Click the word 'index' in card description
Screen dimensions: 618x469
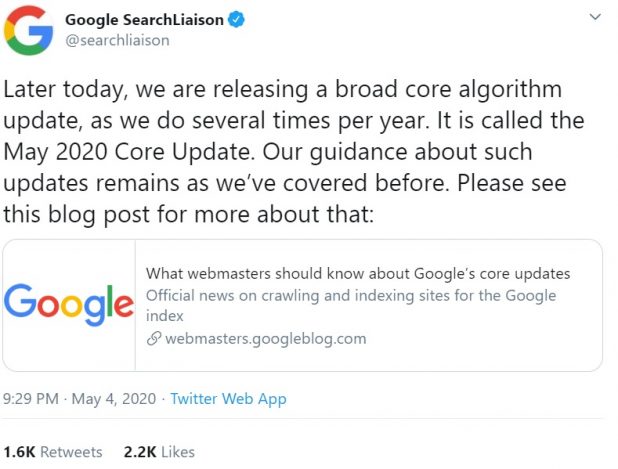pos(165,316)
